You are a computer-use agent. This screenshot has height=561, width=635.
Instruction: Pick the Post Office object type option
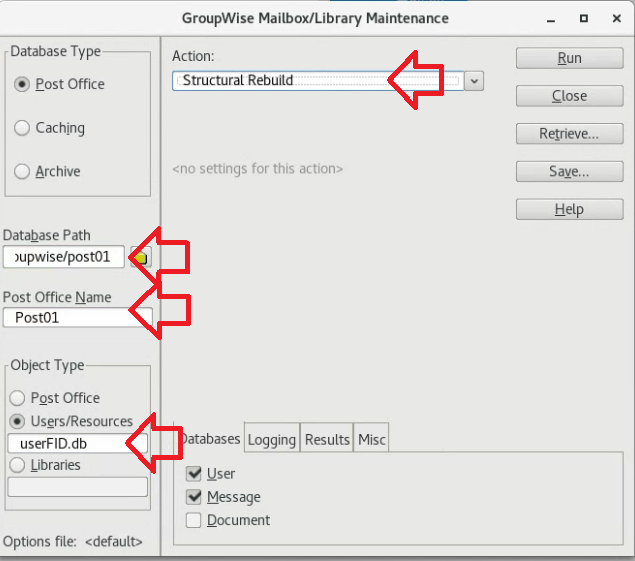click(17, 398)
